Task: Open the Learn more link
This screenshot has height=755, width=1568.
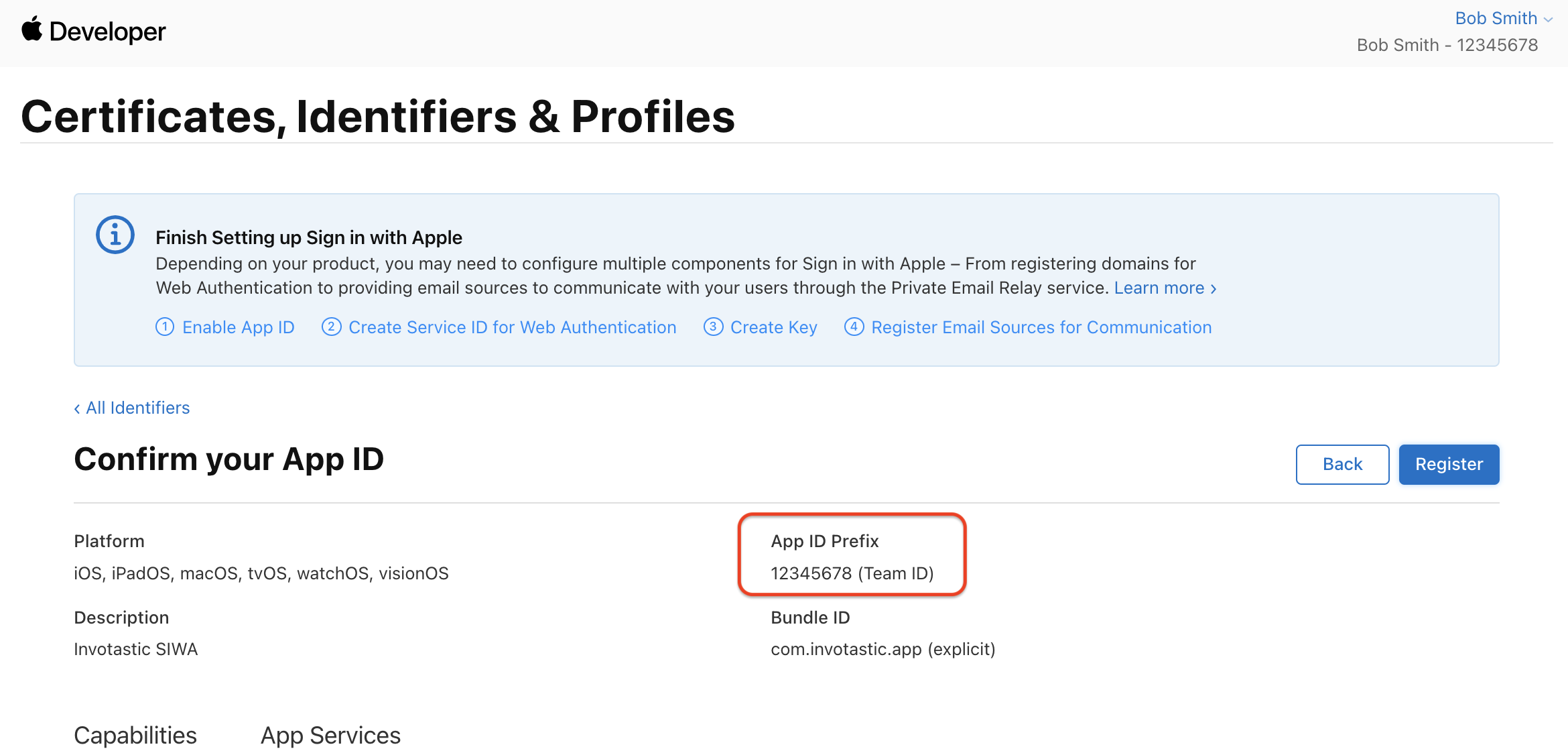Action: [1165, 288]
